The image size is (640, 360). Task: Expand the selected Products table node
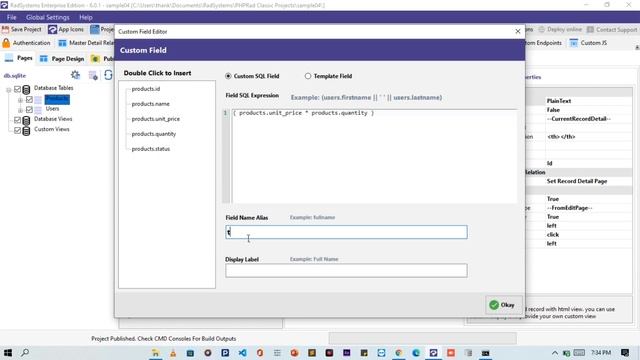tap(20, 100)
